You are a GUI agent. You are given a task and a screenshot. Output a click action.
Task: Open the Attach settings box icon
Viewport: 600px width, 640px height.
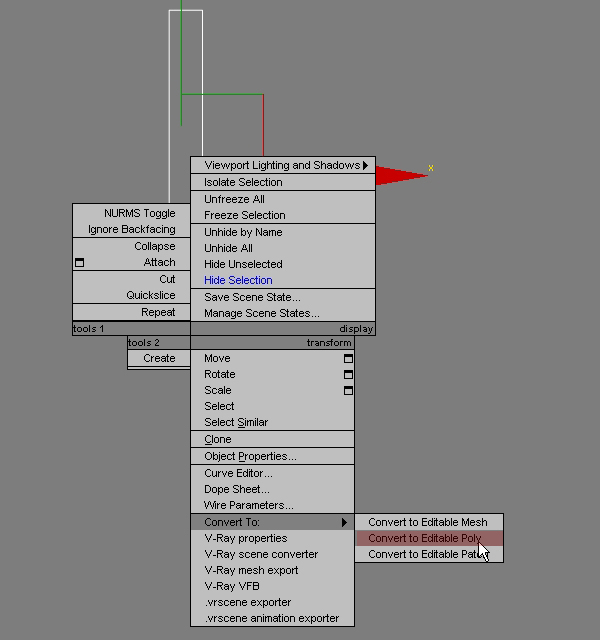[x=80, y=263]
